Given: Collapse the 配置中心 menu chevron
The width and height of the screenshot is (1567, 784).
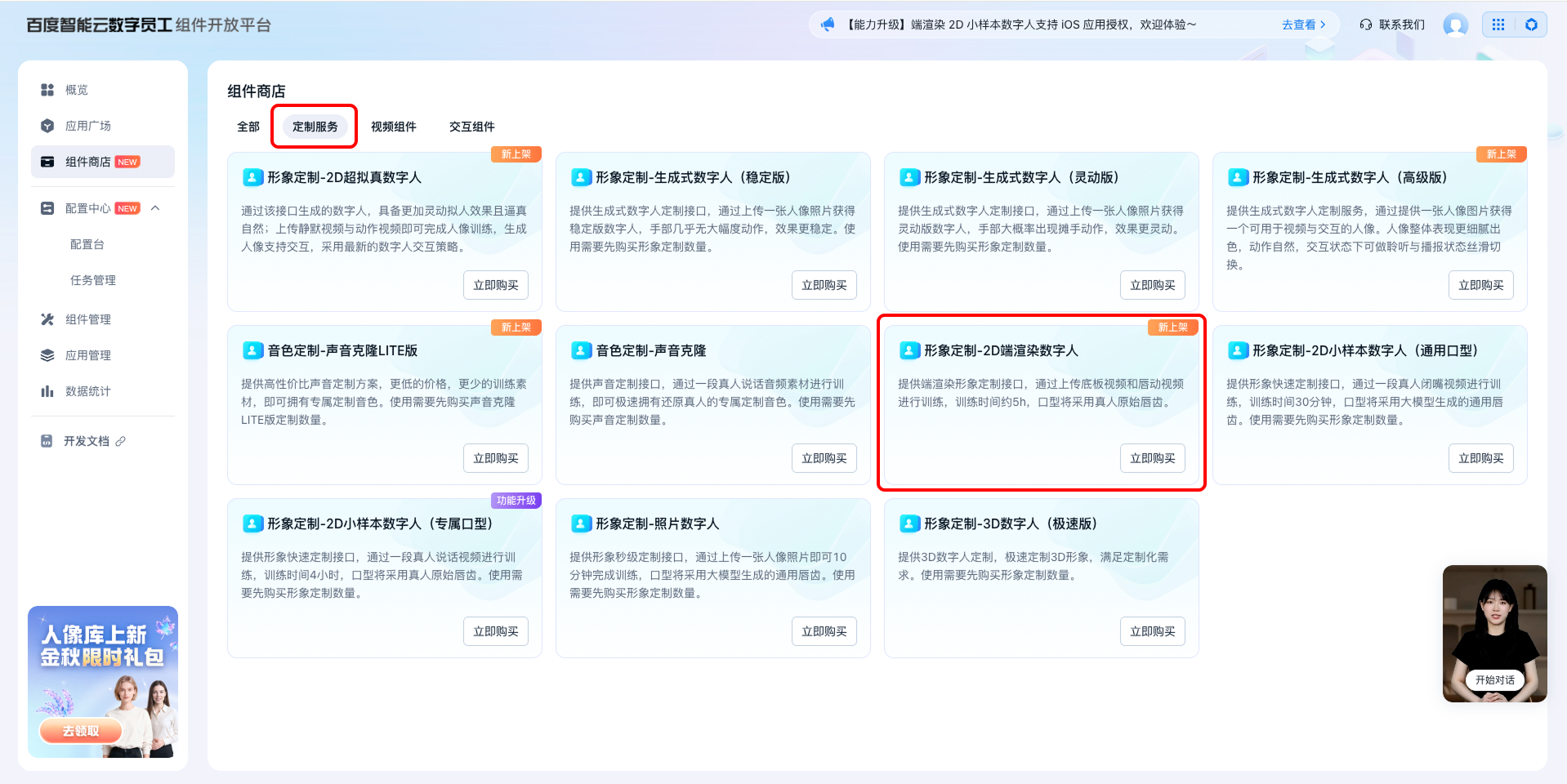Looking at the screenshot, I should pyautogui.click(x=155, y=208).
